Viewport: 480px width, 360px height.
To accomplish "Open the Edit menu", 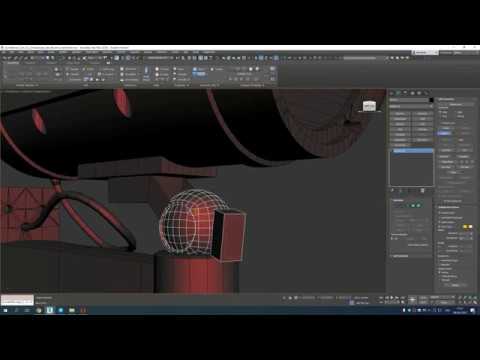I will click(x=12, y=52).
